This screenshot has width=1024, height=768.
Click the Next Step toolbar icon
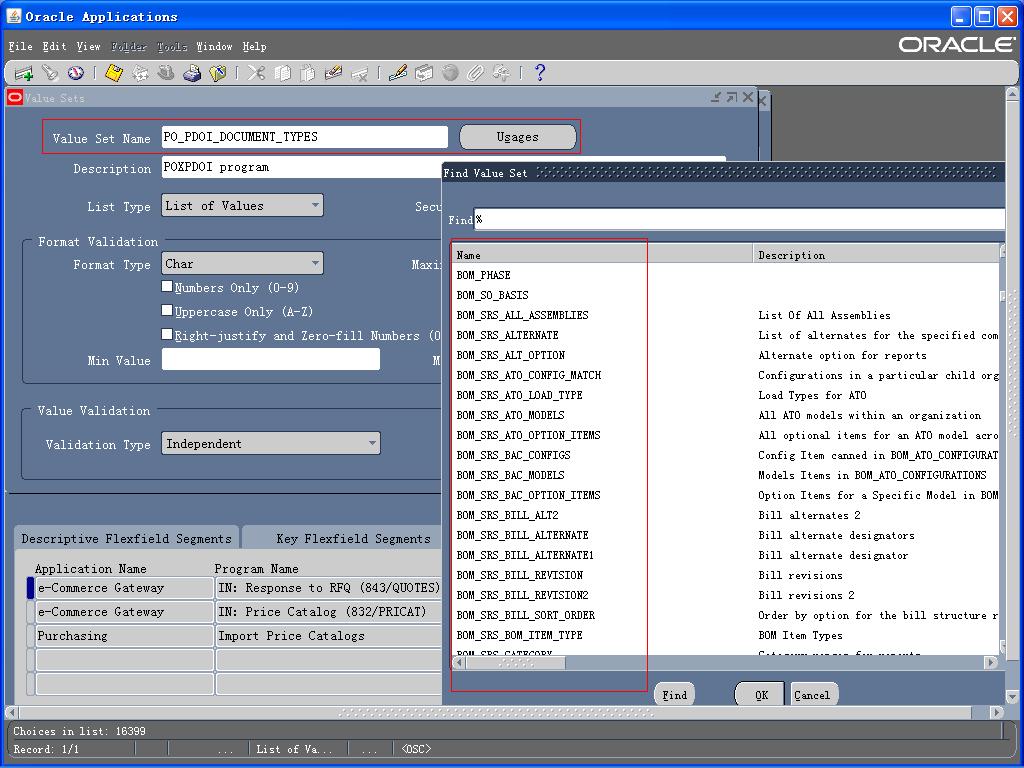click(x=140, y=73)
